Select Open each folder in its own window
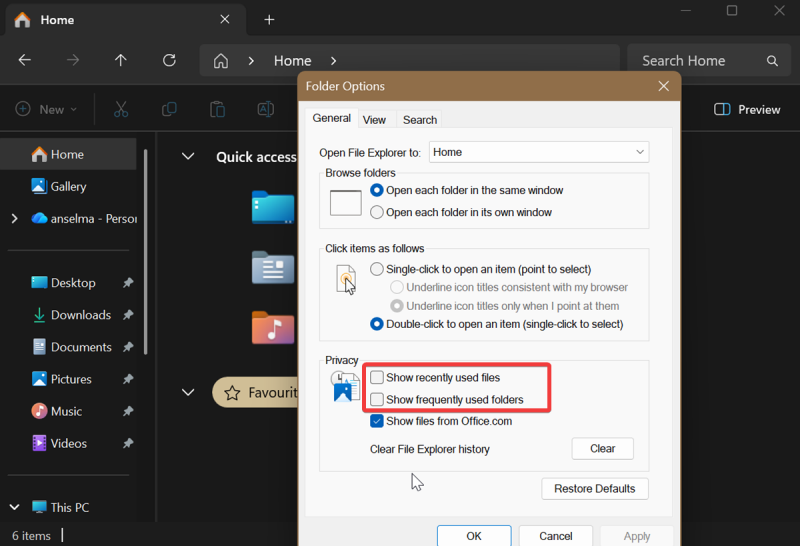 coord(377,212)
